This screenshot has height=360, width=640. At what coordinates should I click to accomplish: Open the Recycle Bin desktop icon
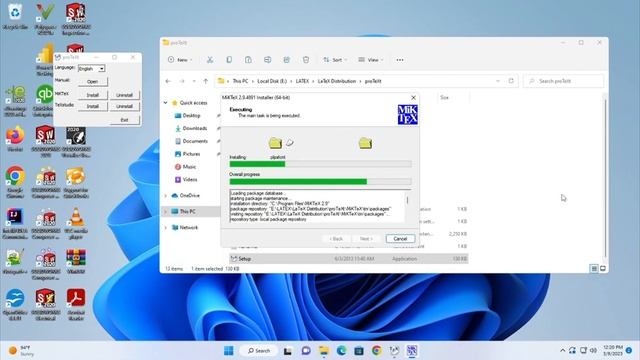click(15, 16)
